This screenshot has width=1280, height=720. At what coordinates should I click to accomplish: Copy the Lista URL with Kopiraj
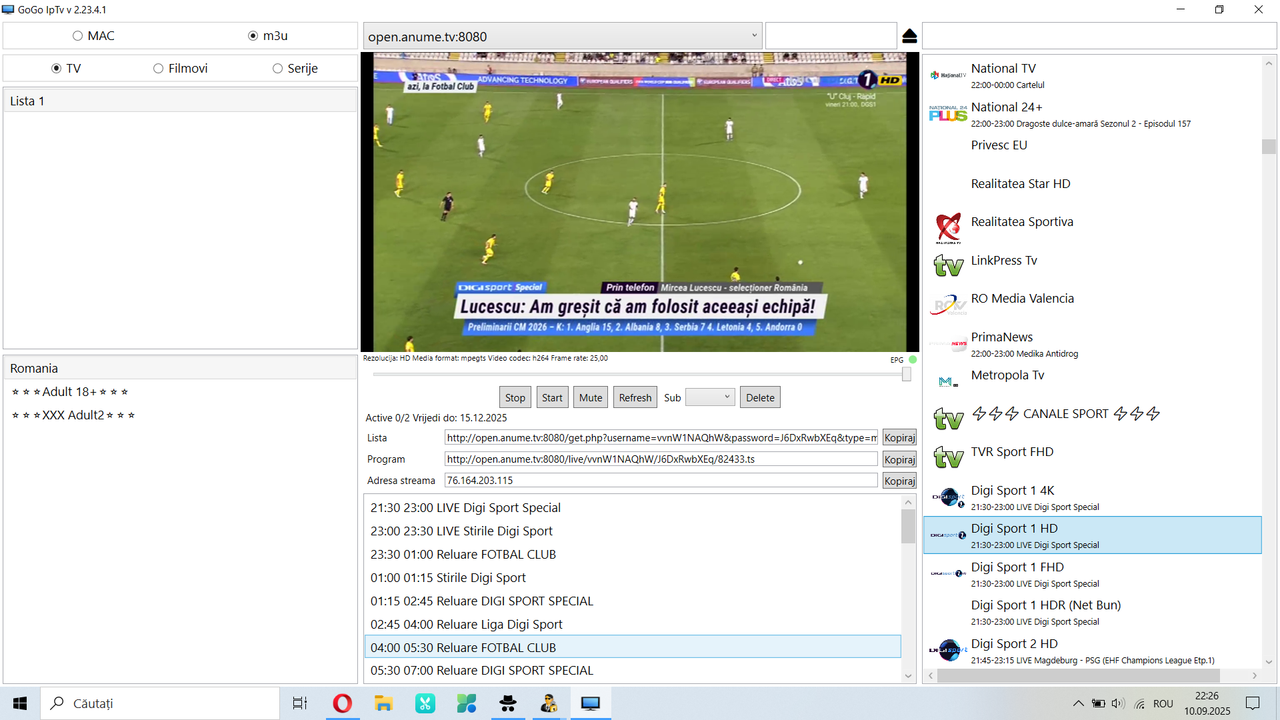click(899, 437)
